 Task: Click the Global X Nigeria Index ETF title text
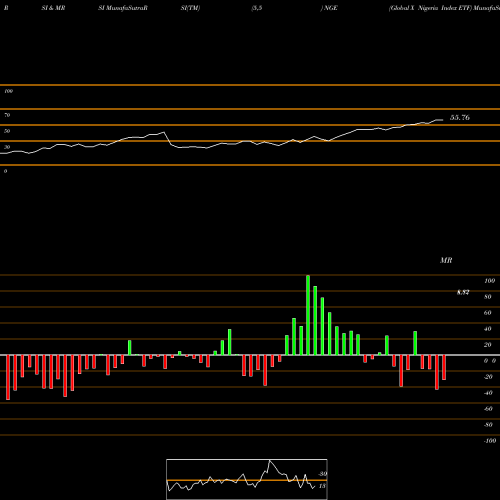tap(430, 8)
